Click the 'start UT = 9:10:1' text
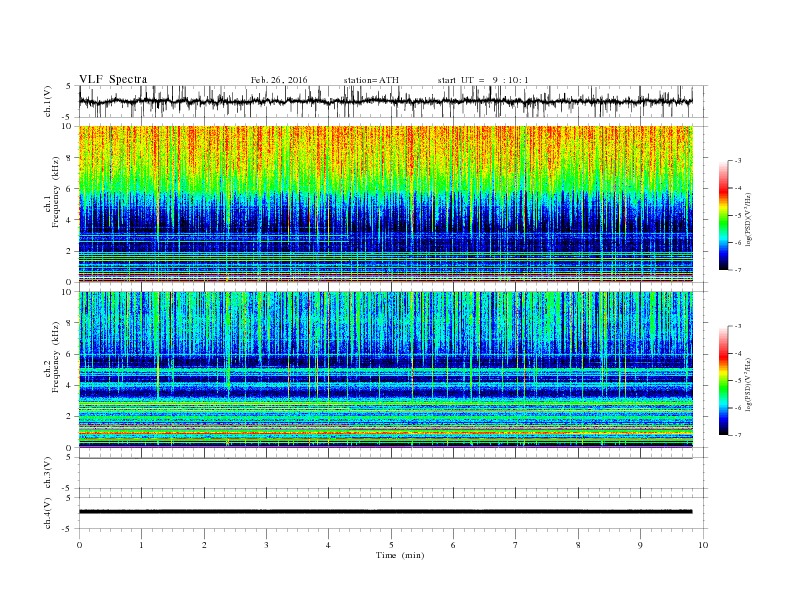Screen dimensions: 792x612 click(483, 80)
